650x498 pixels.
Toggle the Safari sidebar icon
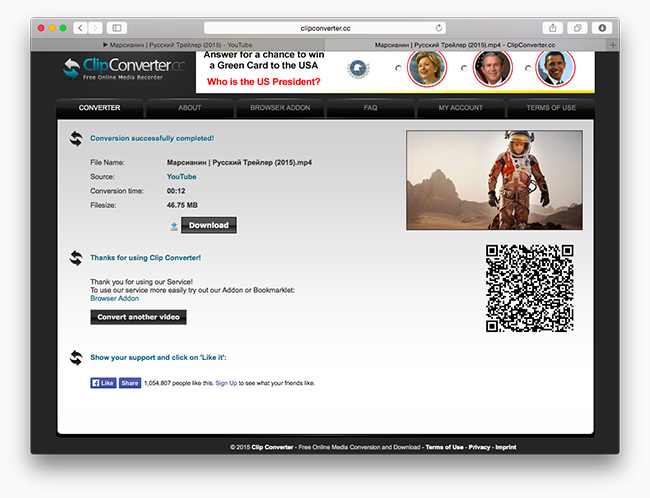pos(117,28)
